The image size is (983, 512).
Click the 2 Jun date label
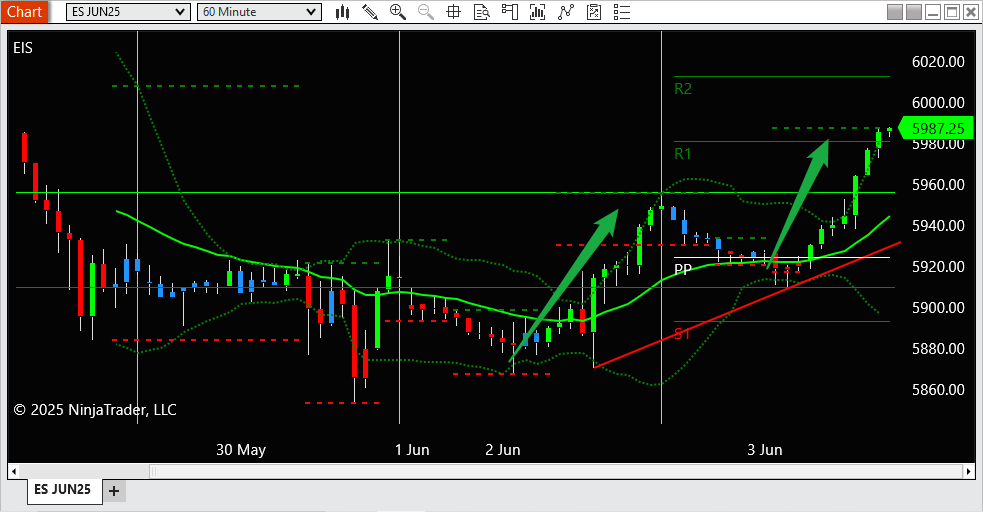(503, 450)
